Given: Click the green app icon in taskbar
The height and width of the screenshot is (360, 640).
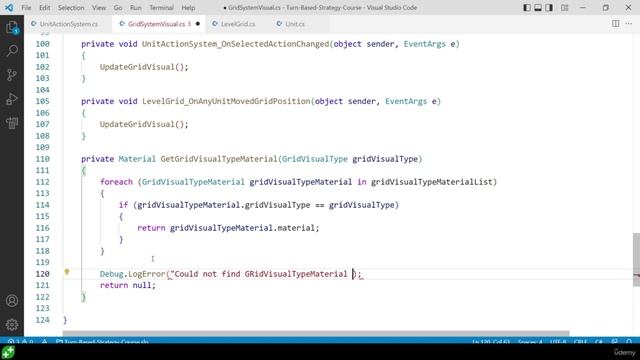Looking at the screenshot, I should tap(8, 352).
